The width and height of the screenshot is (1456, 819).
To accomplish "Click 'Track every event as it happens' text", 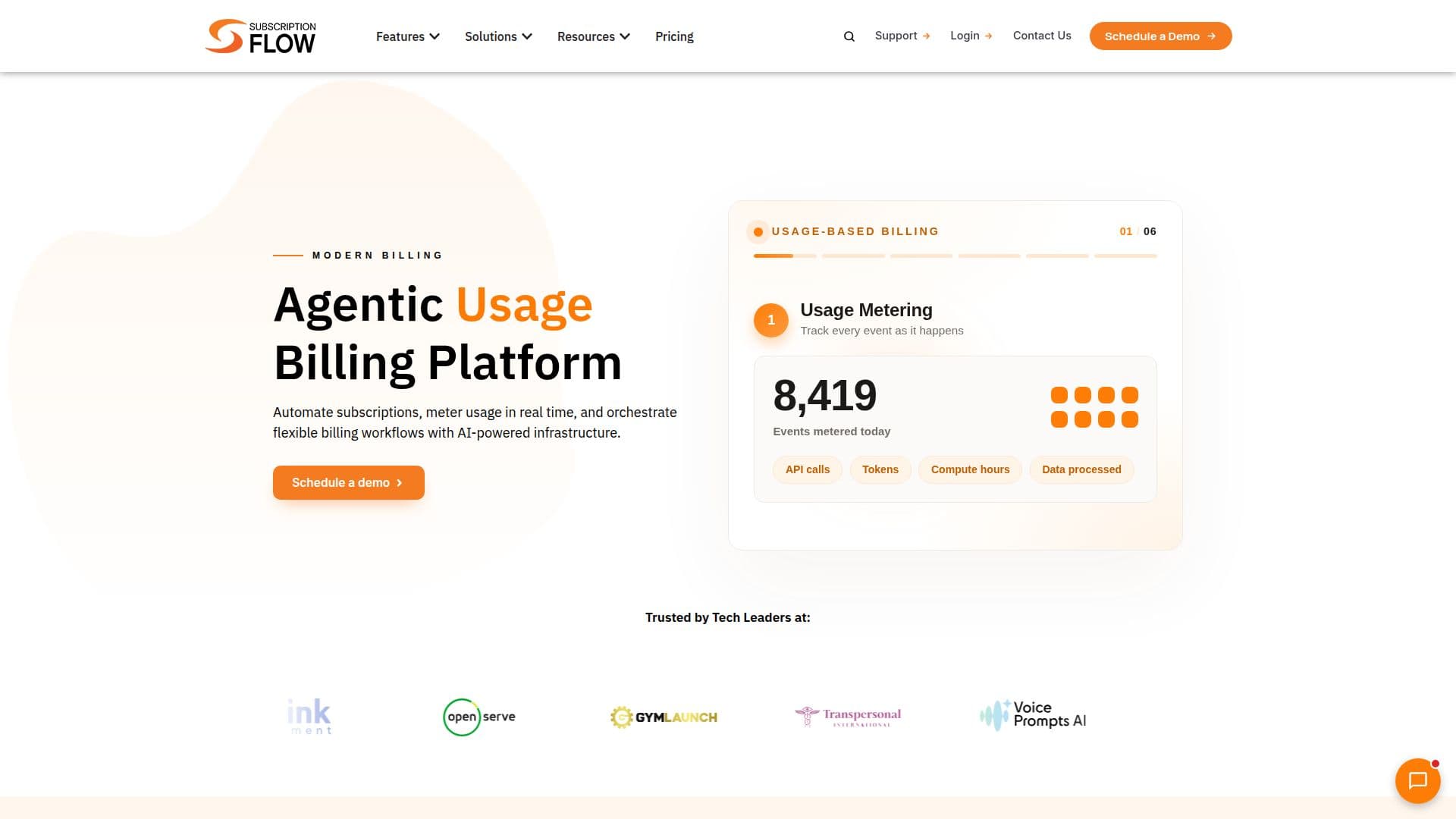I will tap(881, 331).
